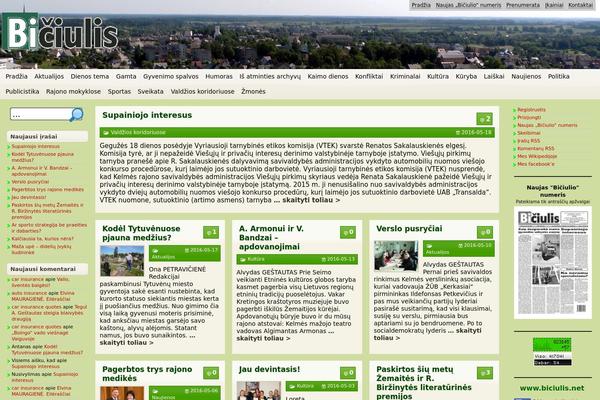
Task: Go to the Aktualijos category
Action: click(49, 77)
